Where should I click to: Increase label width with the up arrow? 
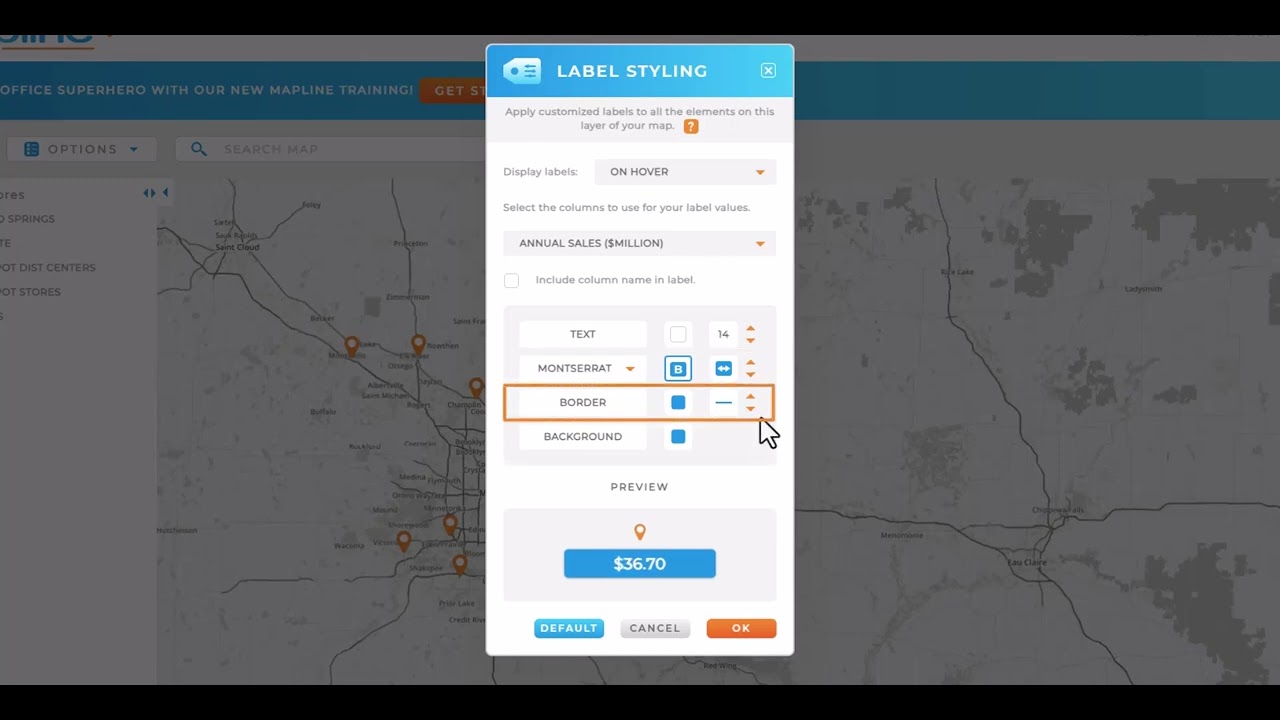point(751,362)
